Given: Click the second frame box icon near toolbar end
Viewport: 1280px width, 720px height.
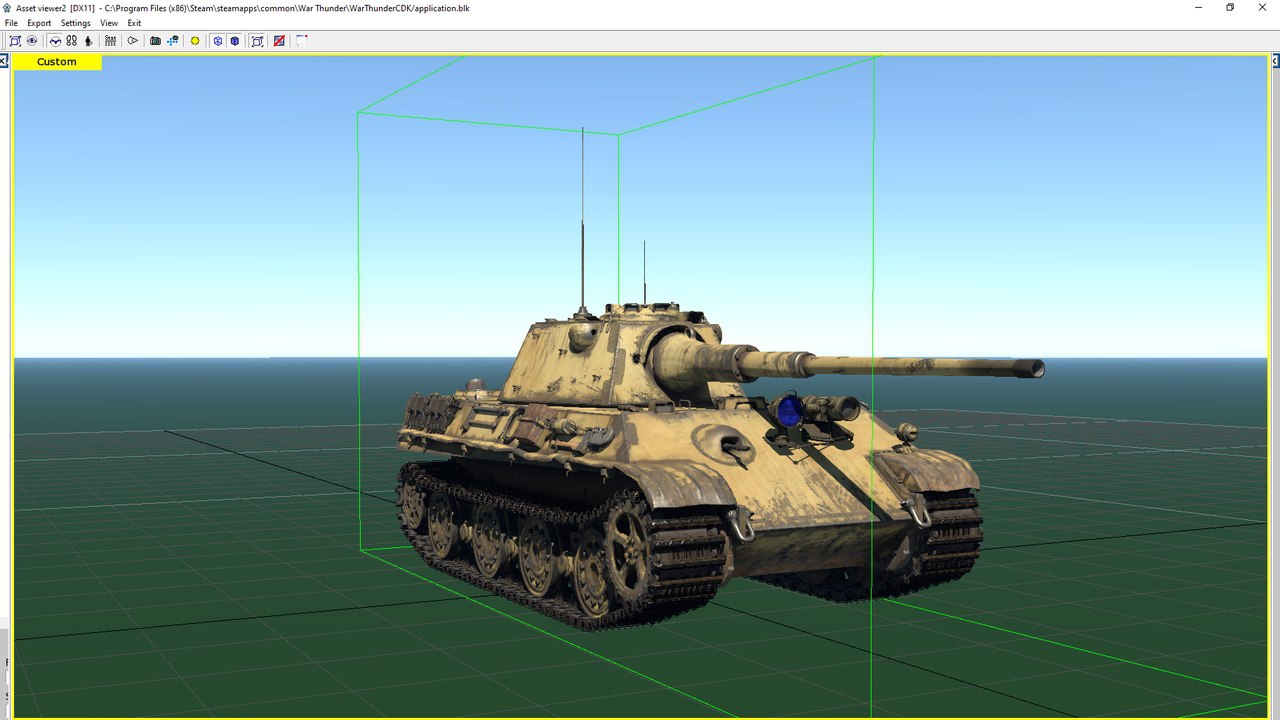Looking at the screenshot, I should click(x=257, y=41).
